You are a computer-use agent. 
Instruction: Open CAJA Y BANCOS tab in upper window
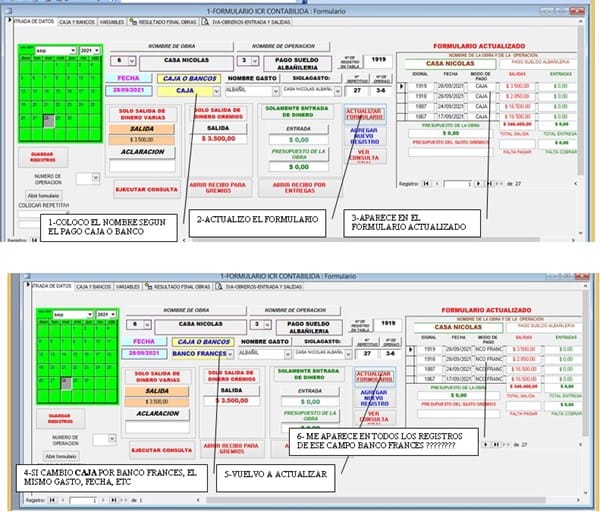pos(77,22)
